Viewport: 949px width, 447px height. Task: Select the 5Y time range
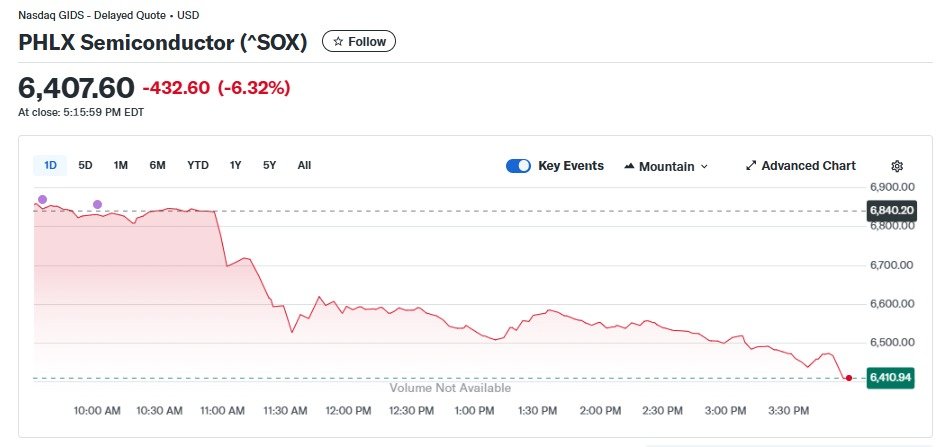point(269,165)
